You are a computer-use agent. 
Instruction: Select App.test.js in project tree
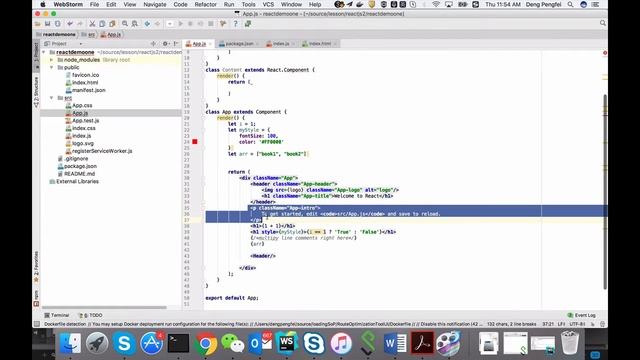pos(82,121)
